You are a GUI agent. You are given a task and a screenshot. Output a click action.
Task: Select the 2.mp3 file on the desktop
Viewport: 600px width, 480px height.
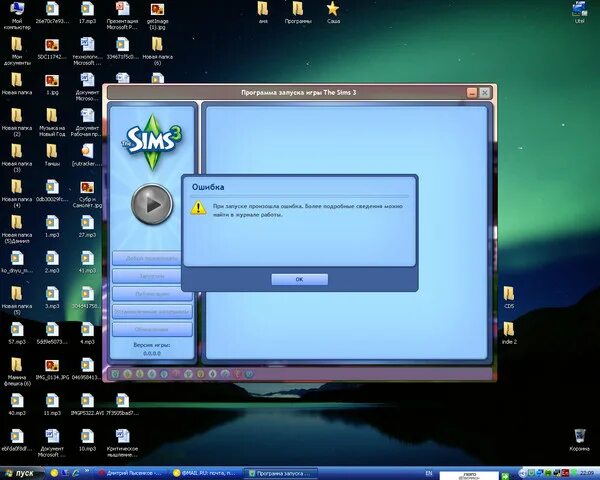[x=52, y=262]
